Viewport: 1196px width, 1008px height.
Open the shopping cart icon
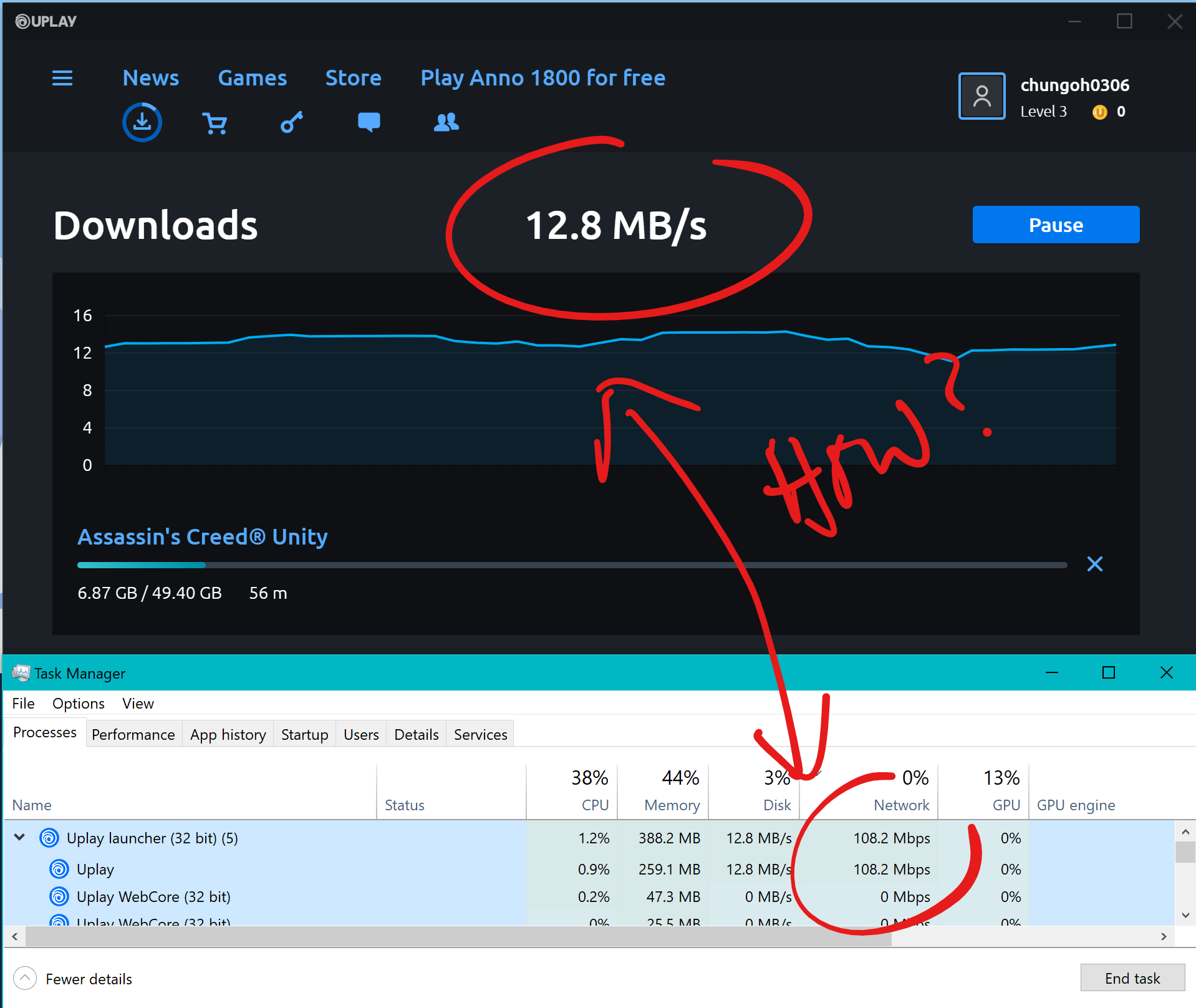pos(215,122)
